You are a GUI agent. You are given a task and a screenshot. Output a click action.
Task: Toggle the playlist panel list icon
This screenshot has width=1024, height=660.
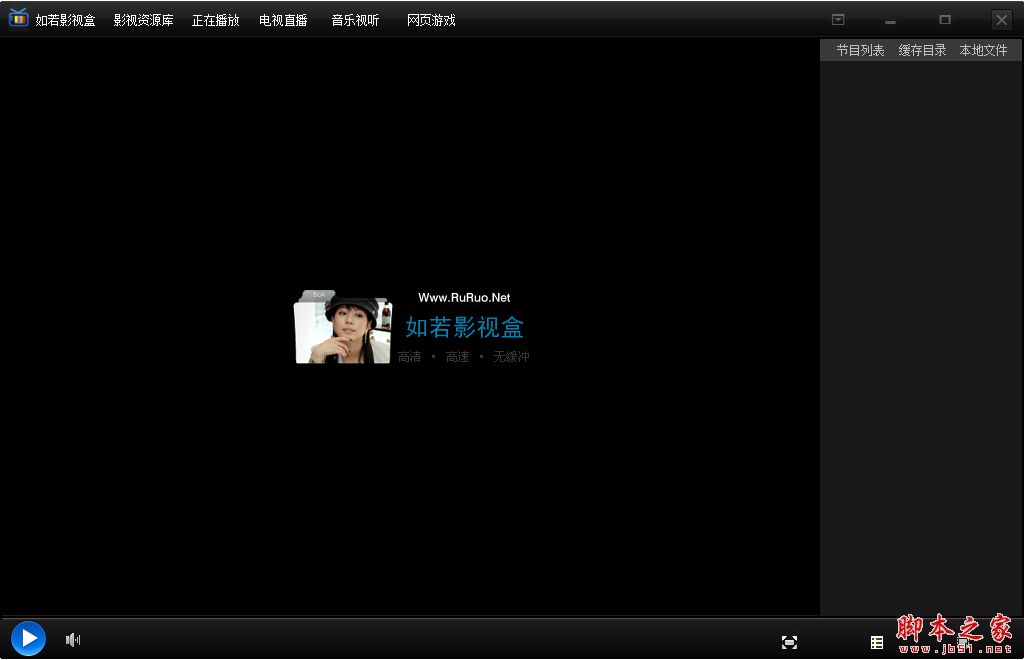click(x=877, y=642)
